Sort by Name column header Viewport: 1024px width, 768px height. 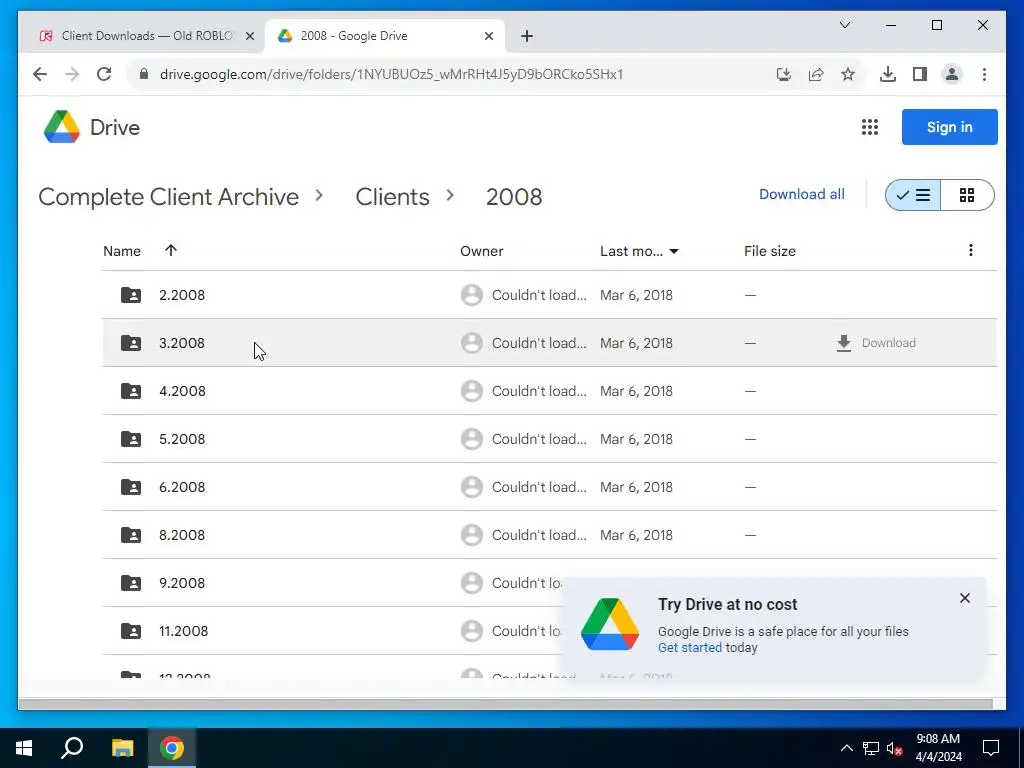pos(121,251)
